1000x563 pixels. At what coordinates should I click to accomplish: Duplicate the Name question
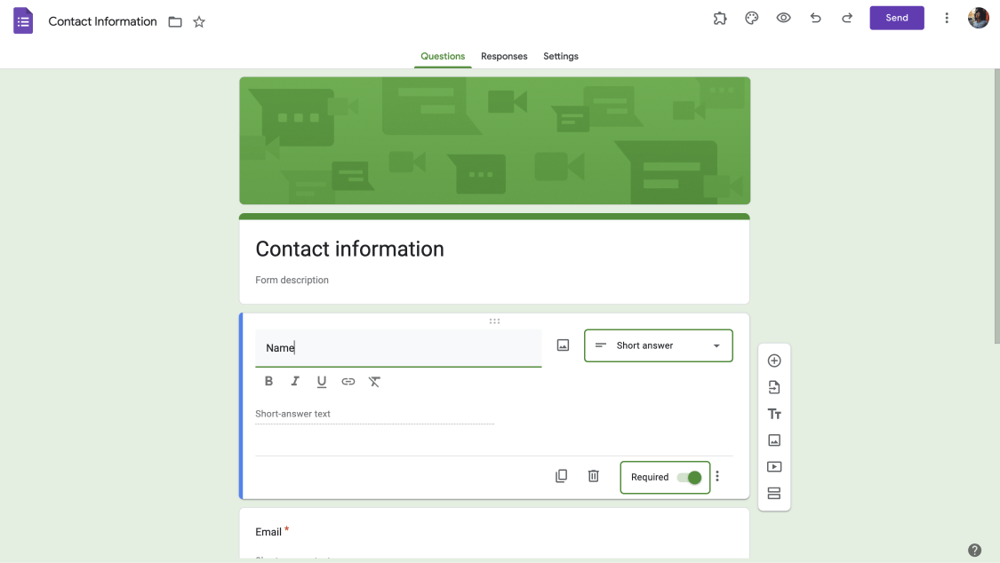coord(561,476)
